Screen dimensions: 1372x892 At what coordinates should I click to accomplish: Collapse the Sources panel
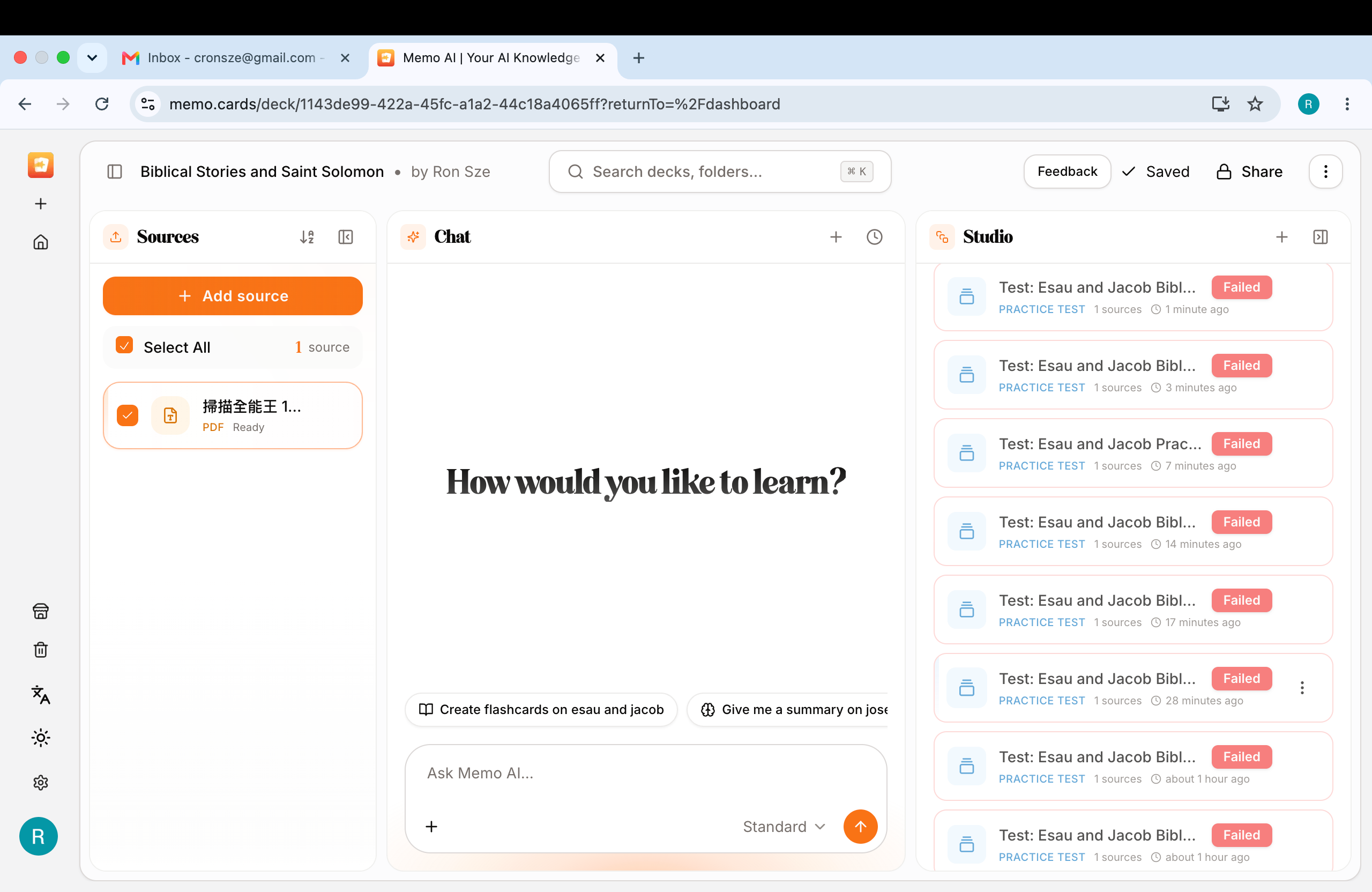click(x=345, y=237)
